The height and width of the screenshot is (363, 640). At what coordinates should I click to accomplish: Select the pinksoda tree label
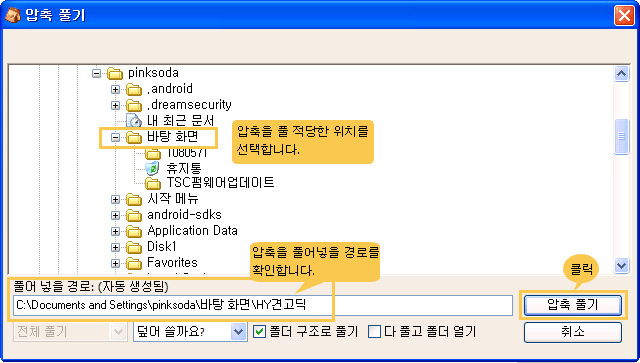click(153, 73)
